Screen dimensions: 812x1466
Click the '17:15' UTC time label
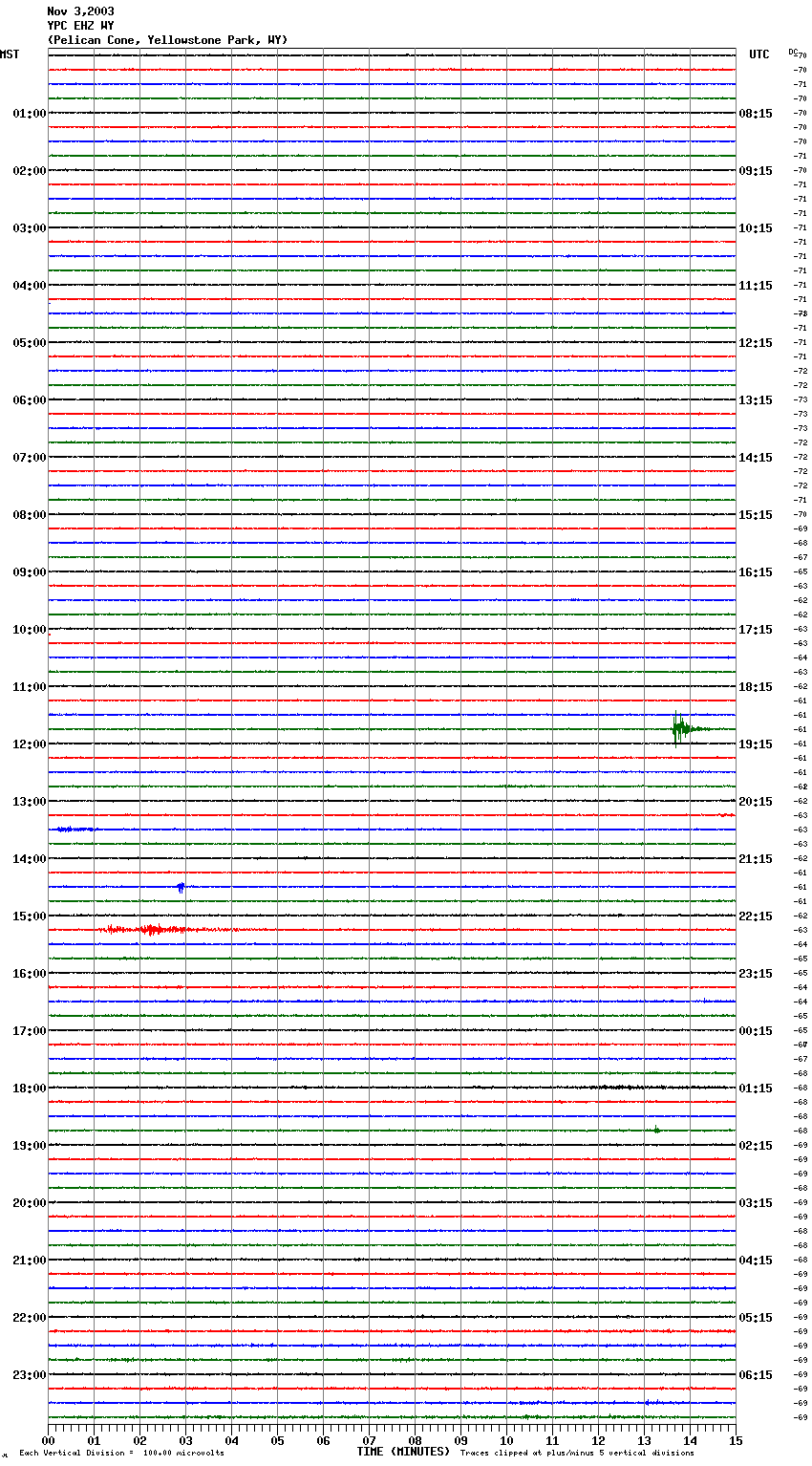[x=756, y=630]
